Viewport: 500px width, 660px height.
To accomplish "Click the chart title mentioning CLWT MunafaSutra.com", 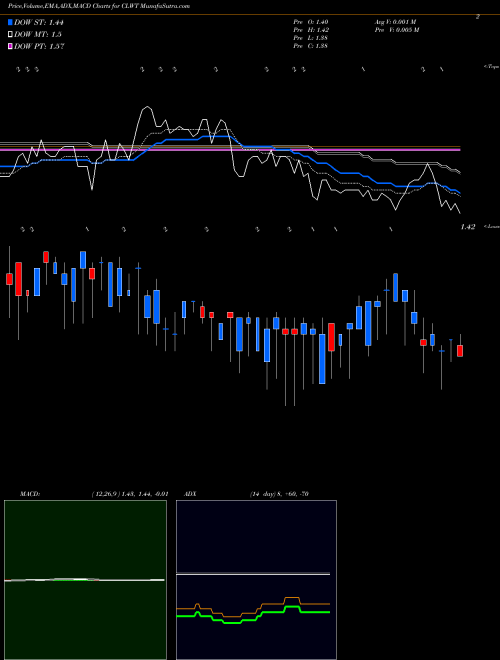I will tap(99, 6).
